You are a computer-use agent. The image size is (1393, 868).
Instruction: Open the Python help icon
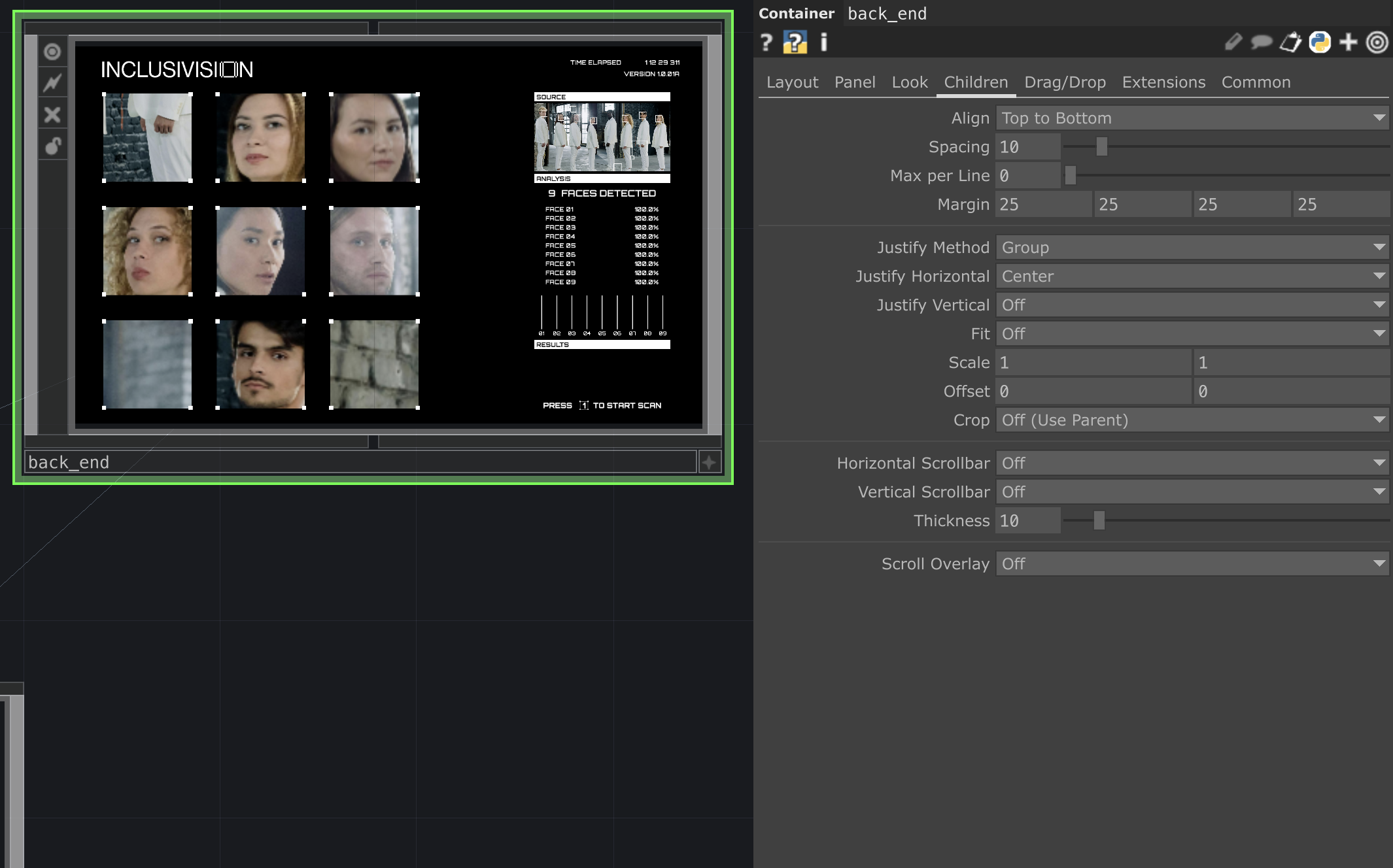tap(795, 43)
